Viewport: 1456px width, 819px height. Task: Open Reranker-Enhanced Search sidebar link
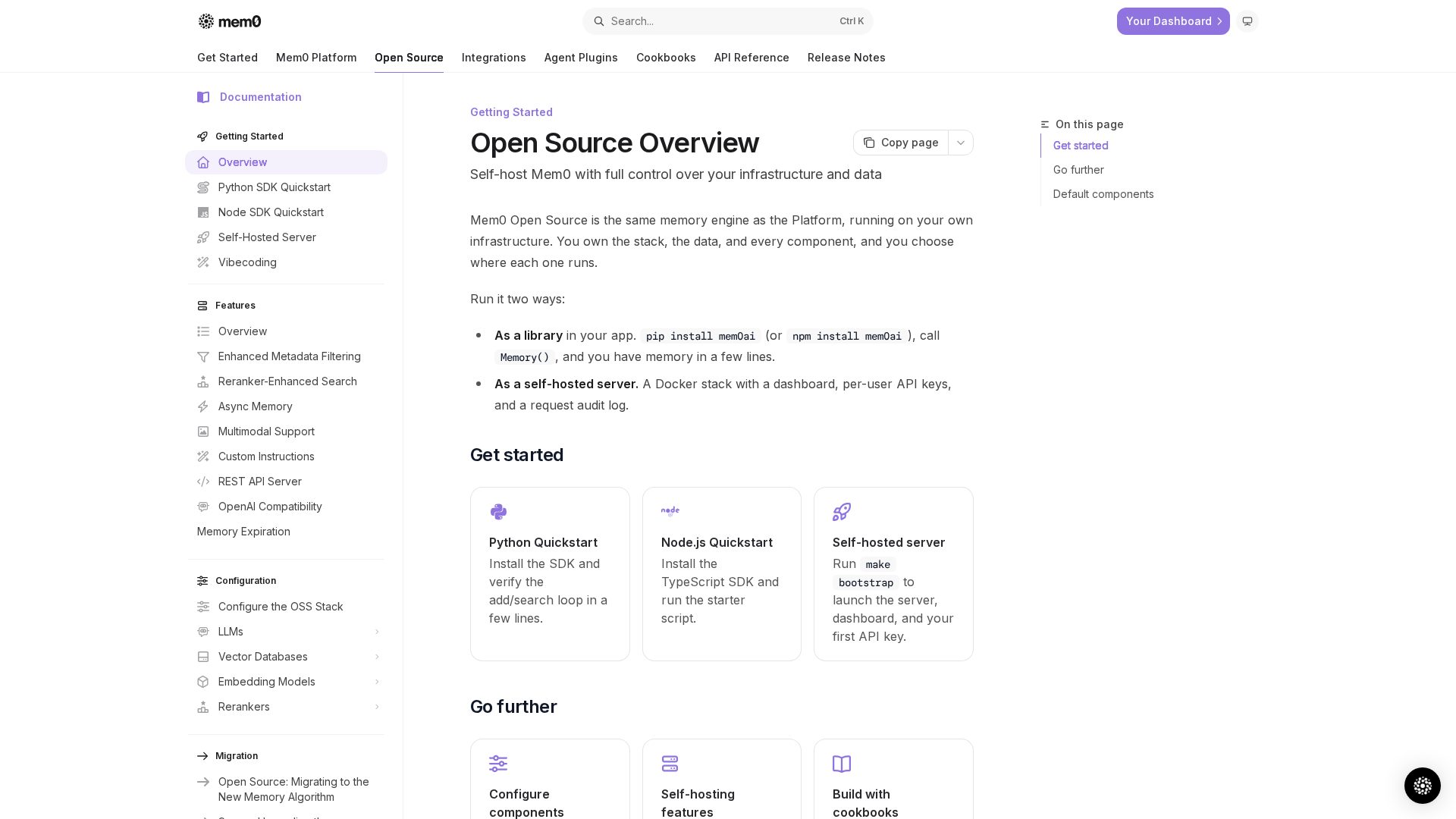pos(287,381)
